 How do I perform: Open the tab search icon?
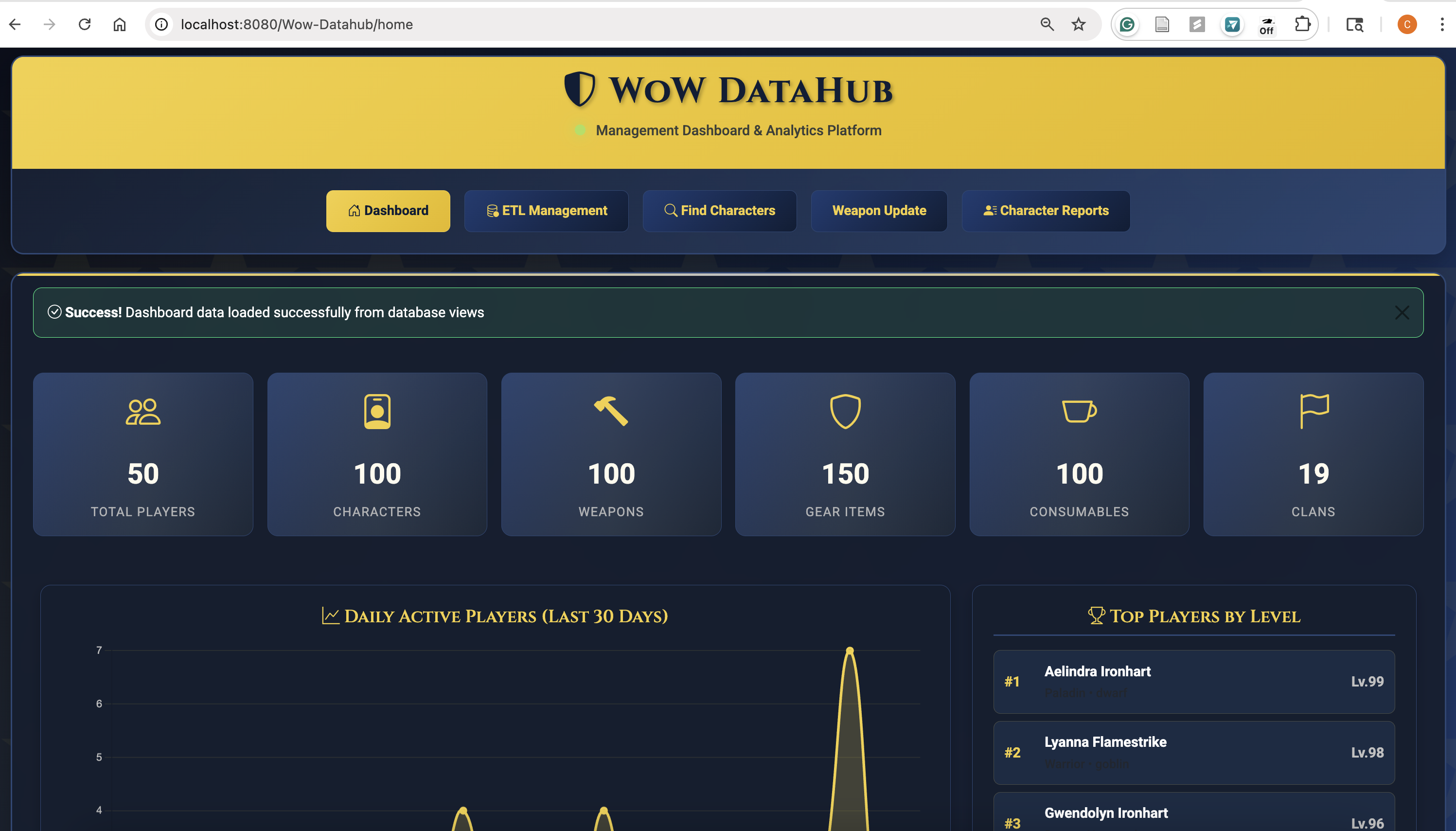(1355, 24)
